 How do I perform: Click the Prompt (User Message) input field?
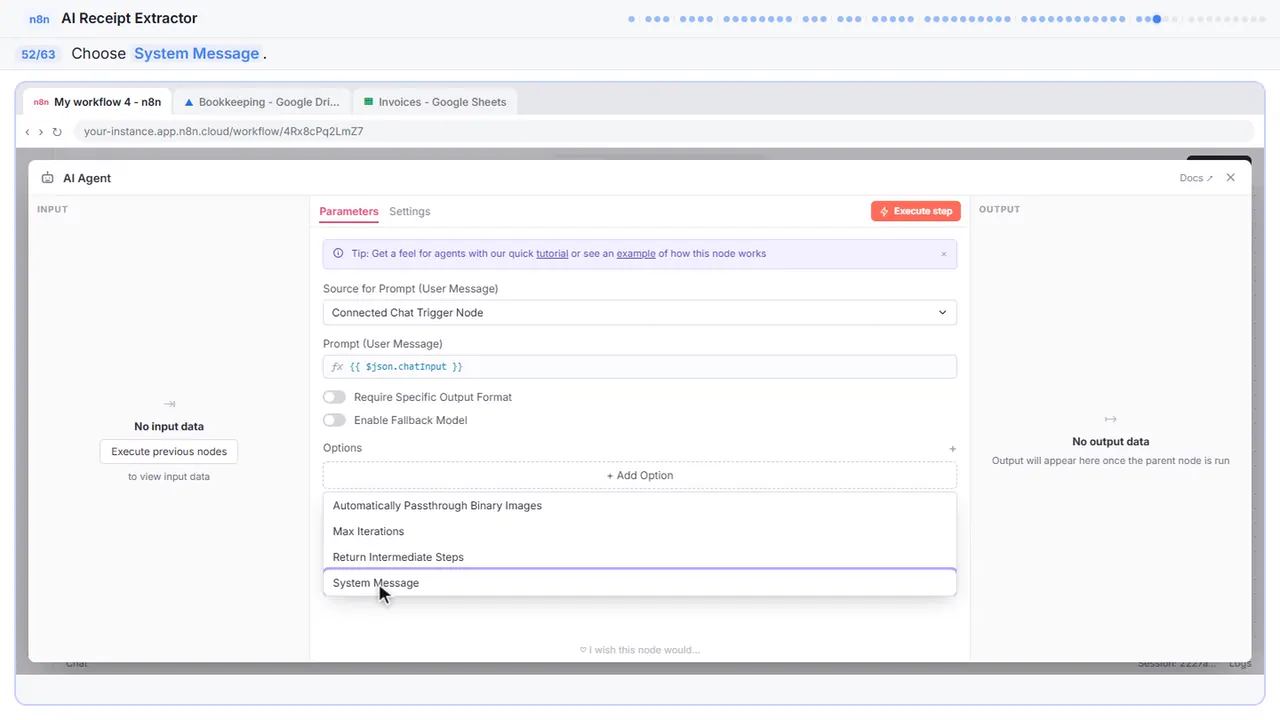640,367
